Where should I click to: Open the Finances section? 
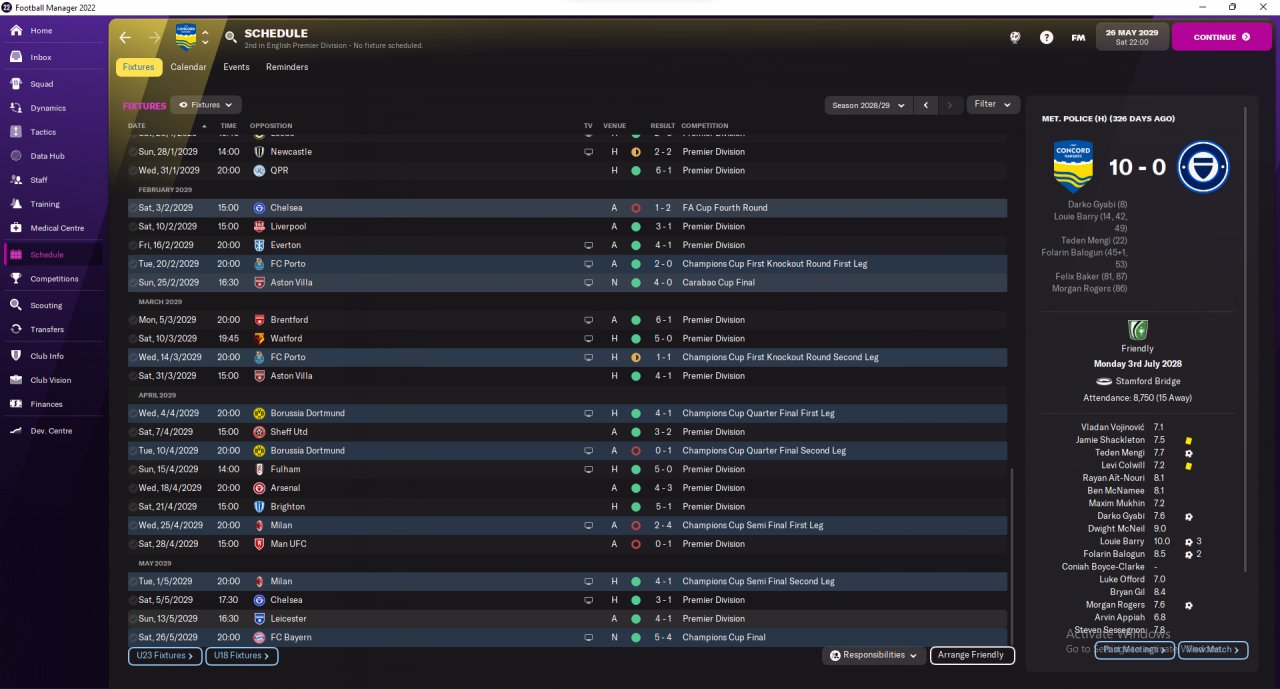point(54,404)
